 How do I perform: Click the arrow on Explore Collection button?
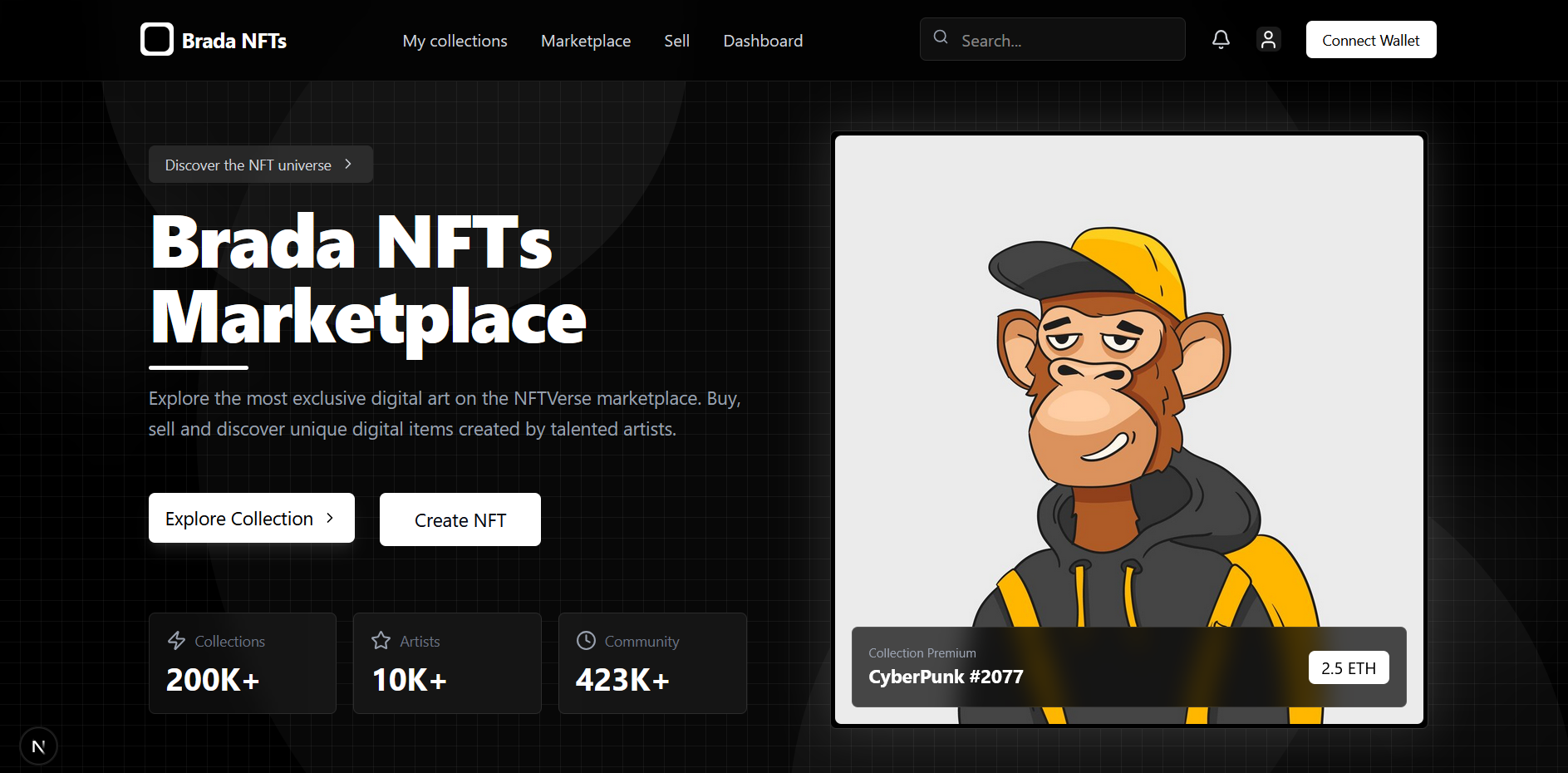coord(330,518)
